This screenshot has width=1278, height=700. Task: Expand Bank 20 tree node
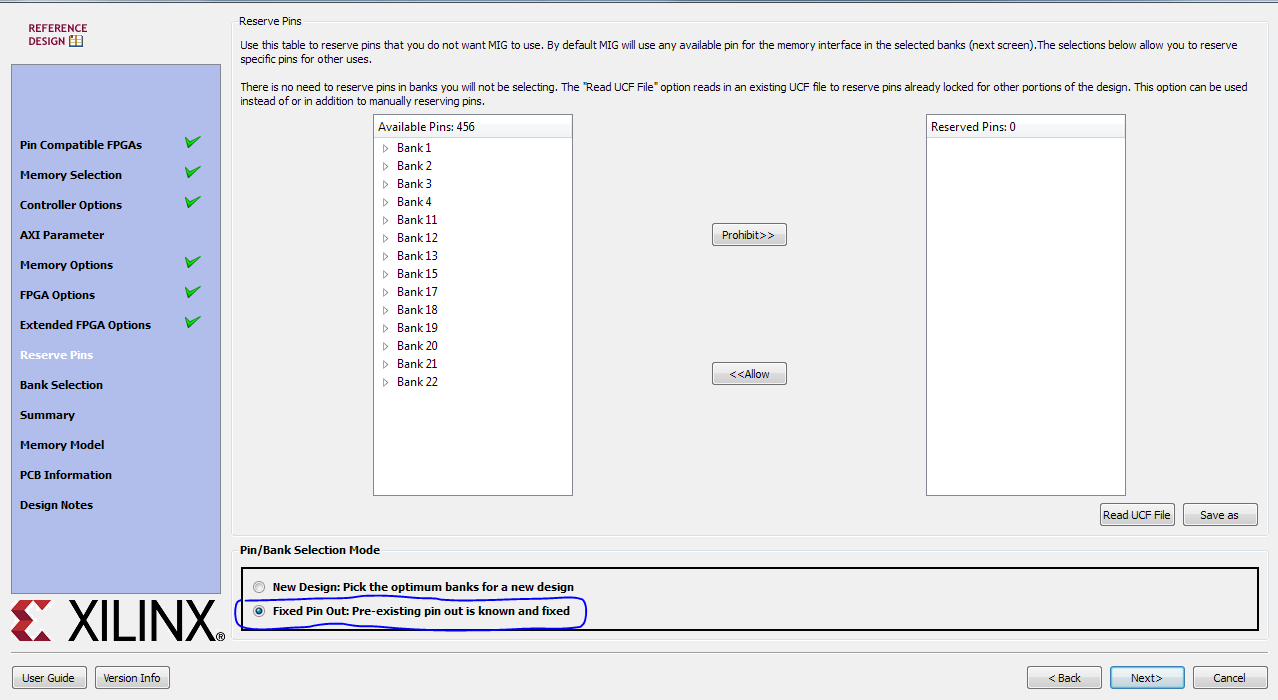tap(386, 346)
